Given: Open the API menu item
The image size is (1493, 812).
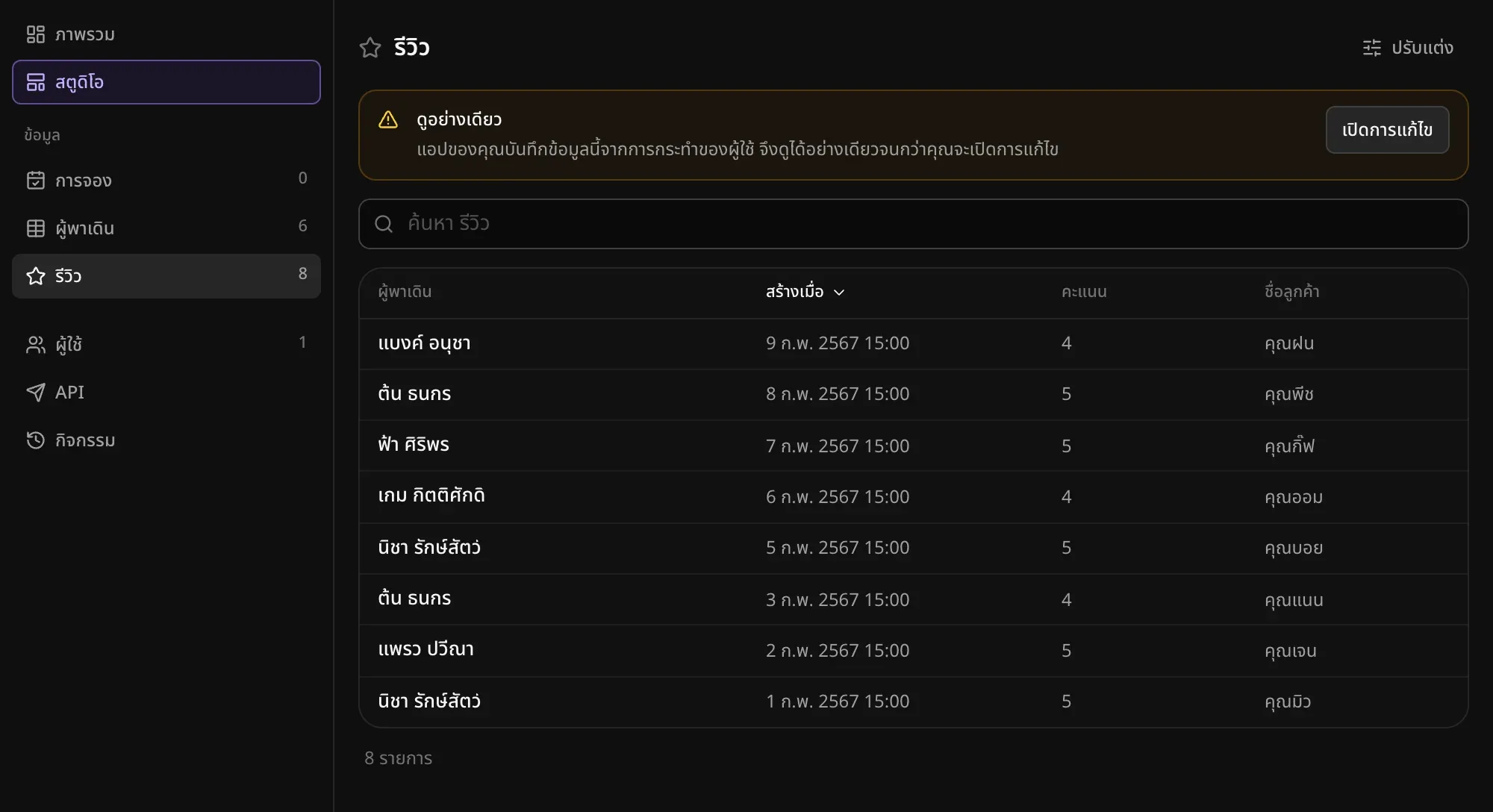Looking at the screenshot, I should [166, 393].
